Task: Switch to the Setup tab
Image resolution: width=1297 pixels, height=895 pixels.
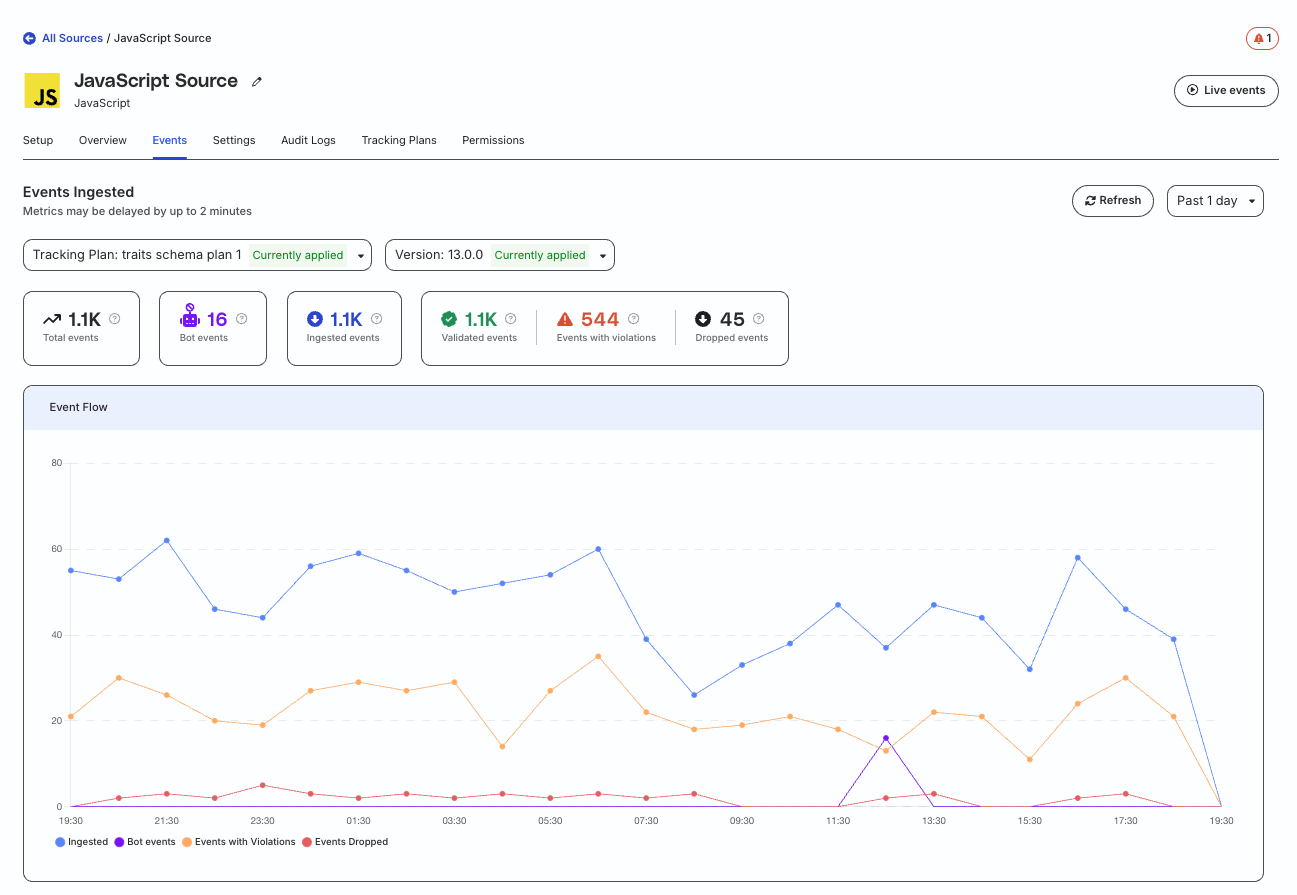Action: (38, 140)
